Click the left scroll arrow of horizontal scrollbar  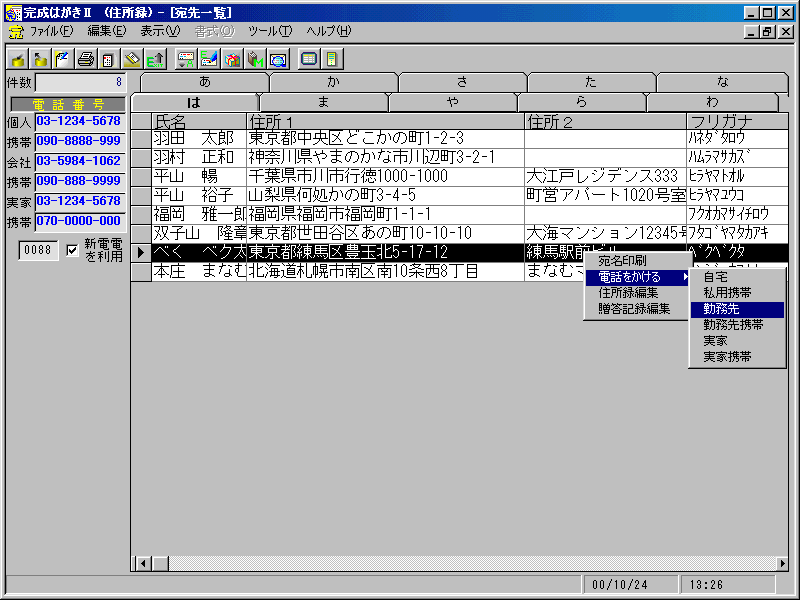pyautogui.click(x=143, y=563)
